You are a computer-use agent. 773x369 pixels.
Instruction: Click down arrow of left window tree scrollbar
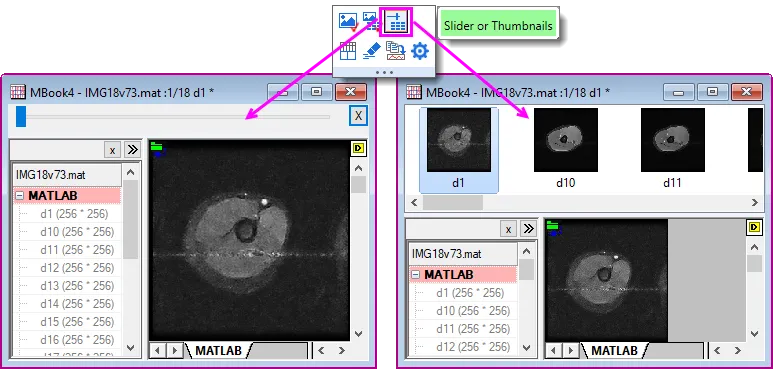[131, 347]
